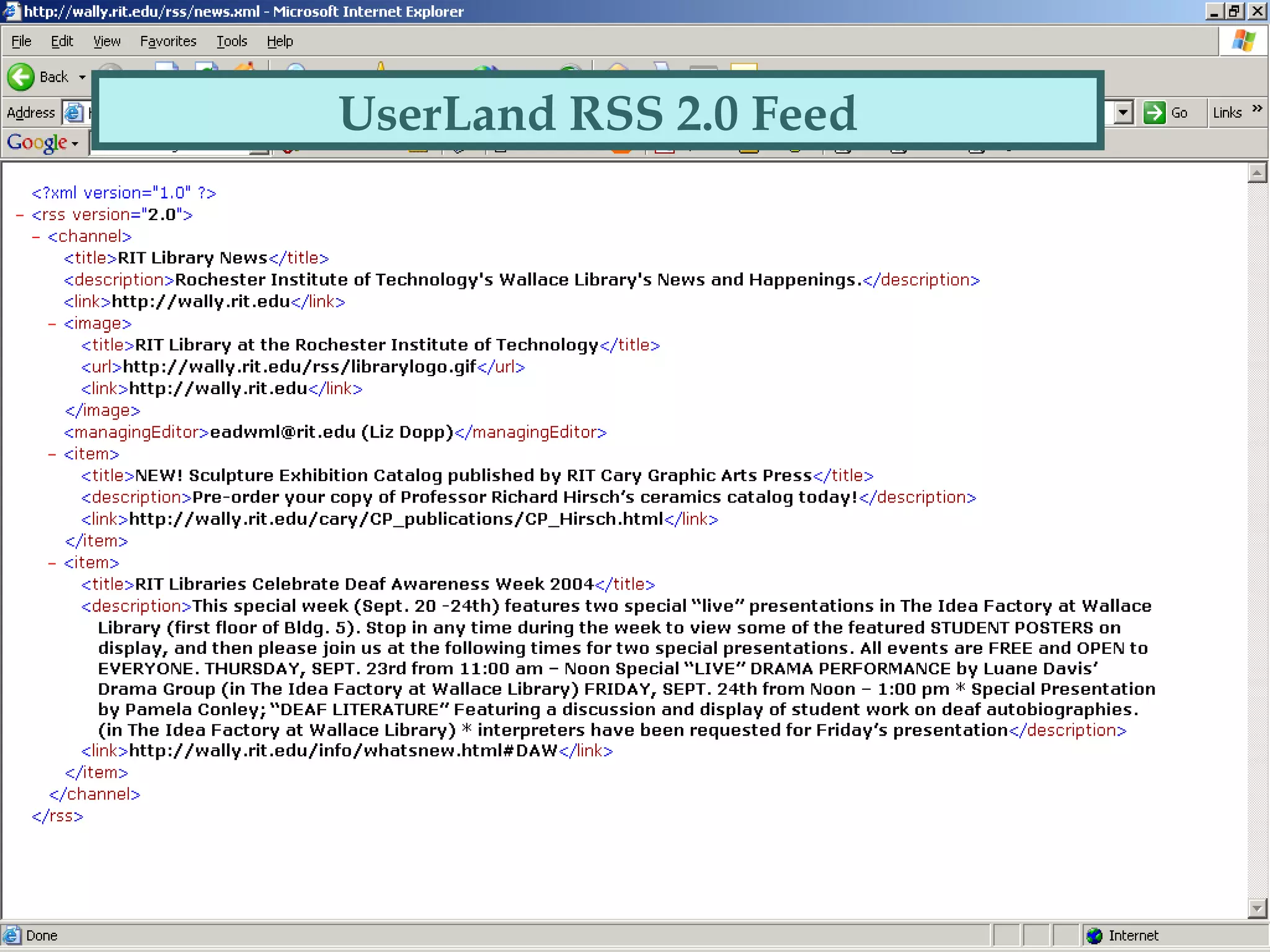
Task: Open the Help menu
Action: click(280, 42)
